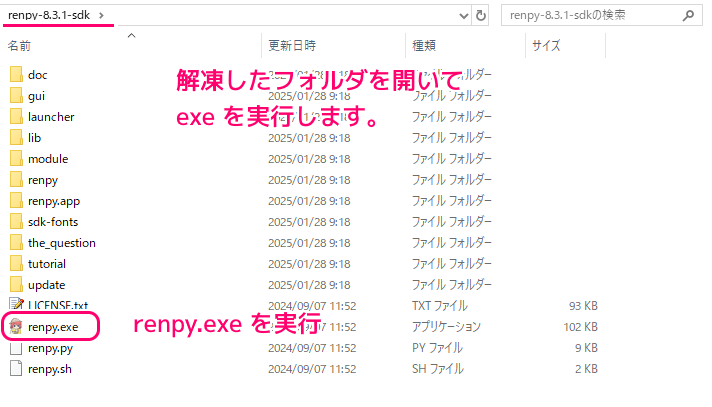Select the renpy.py file icon
Viewport: 712px width, 407px height.
tap(16, 348)
